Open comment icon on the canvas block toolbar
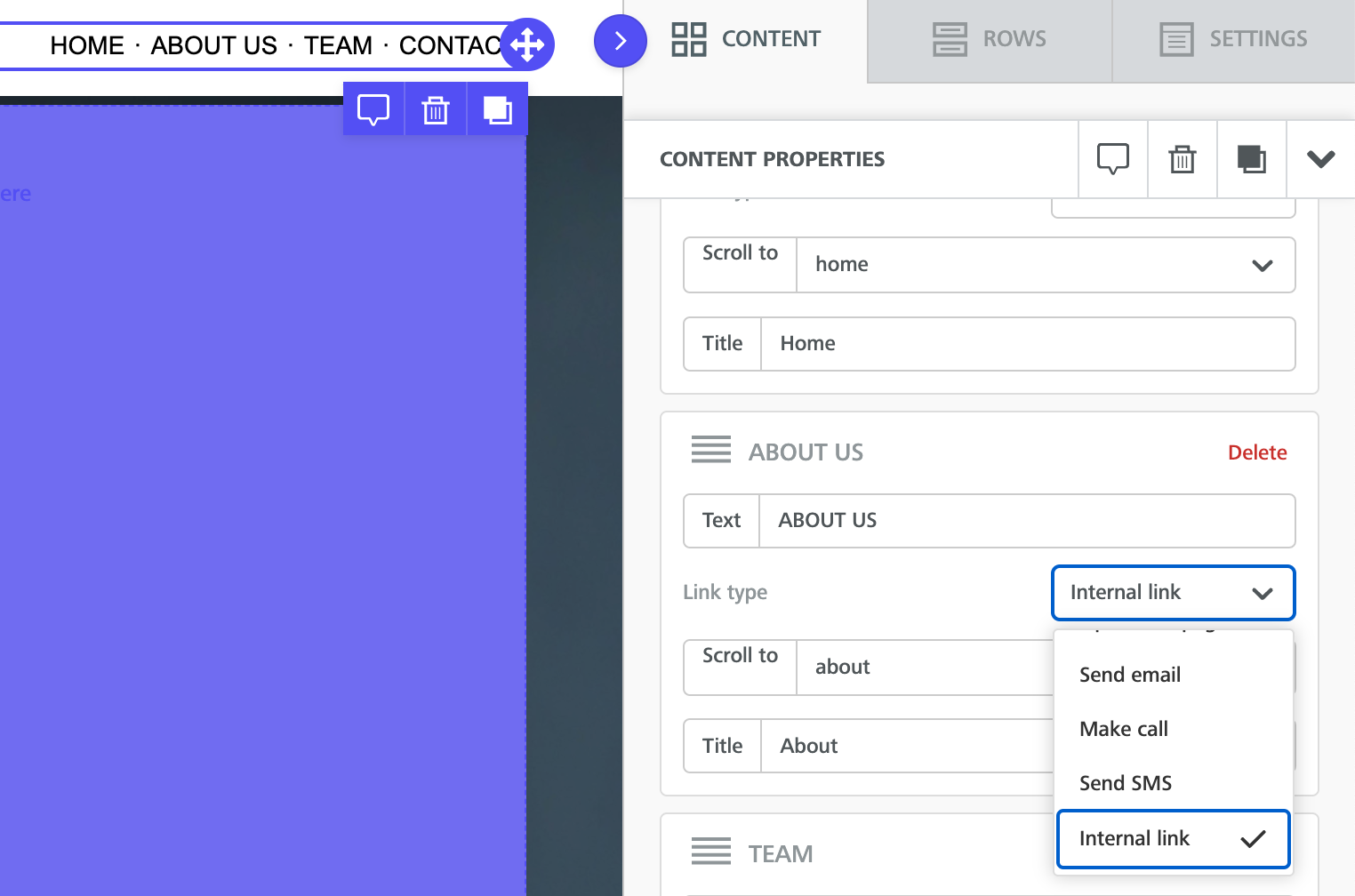Viewport: 1355px width, 896px height. click(x=373, y=109)
